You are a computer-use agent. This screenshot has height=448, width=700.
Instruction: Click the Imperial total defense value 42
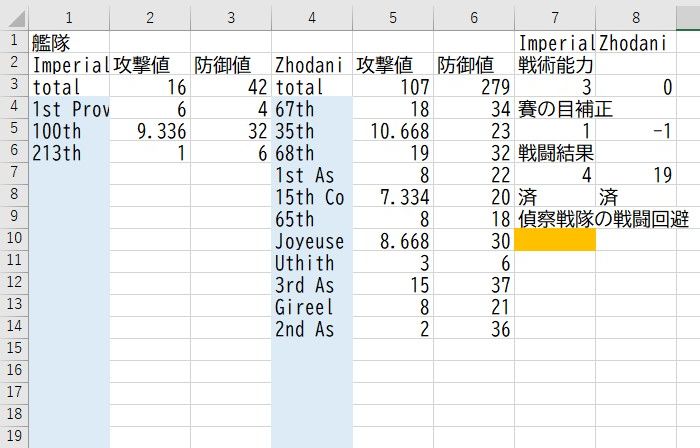tap(231, 86)
